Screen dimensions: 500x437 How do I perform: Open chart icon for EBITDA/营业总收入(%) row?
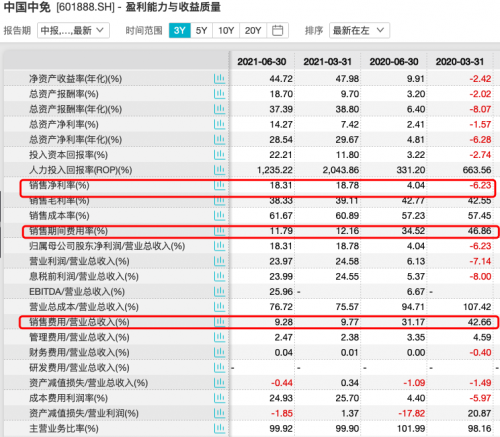click(x=219, y=292)
